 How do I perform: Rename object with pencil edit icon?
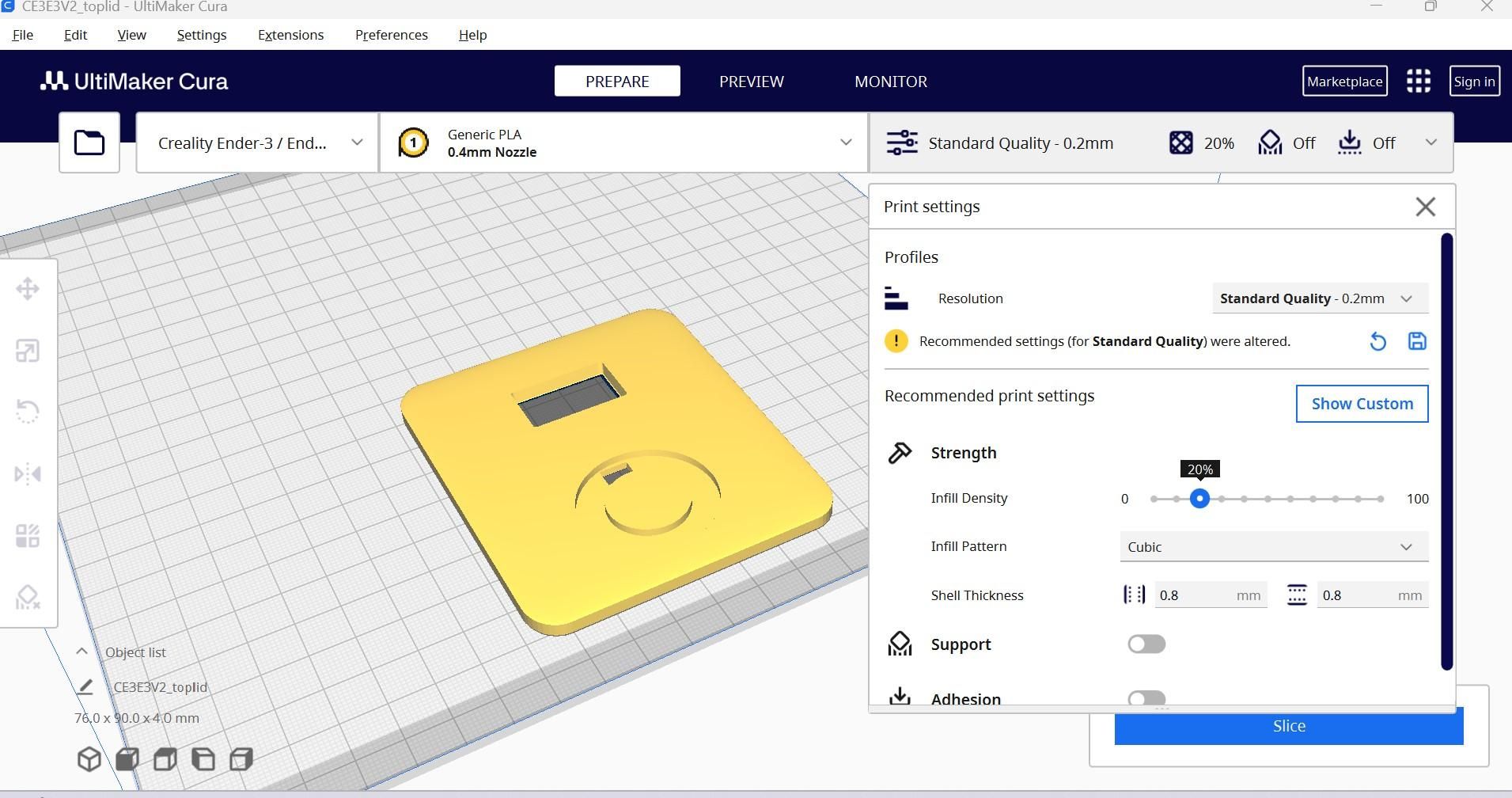85,686
